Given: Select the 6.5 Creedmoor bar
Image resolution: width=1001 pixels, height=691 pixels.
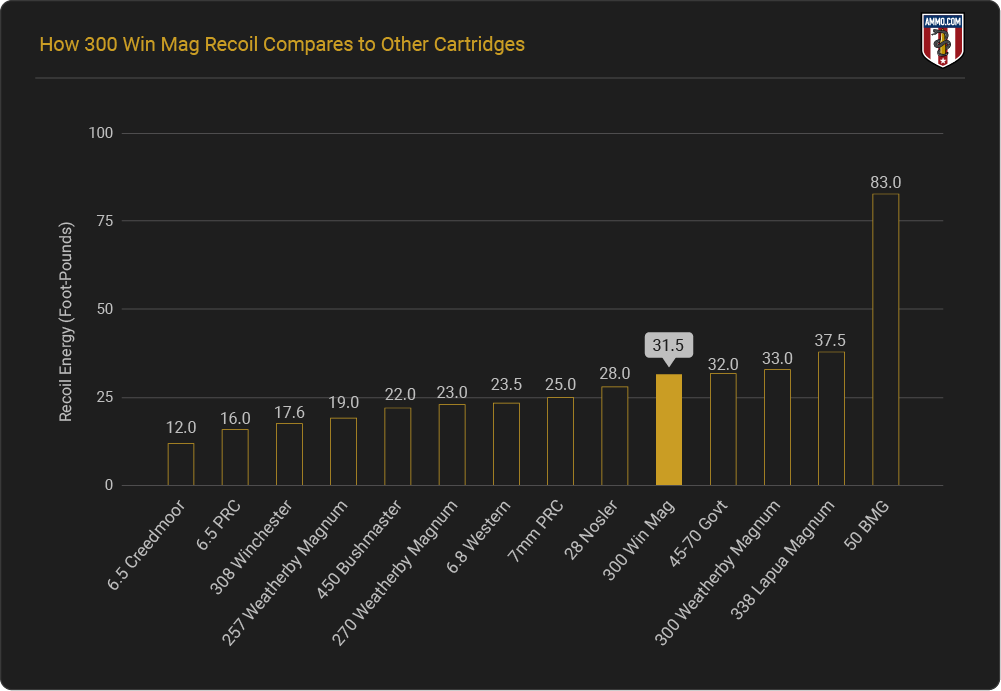Looking at the screenshot, I should pos(181,465).
